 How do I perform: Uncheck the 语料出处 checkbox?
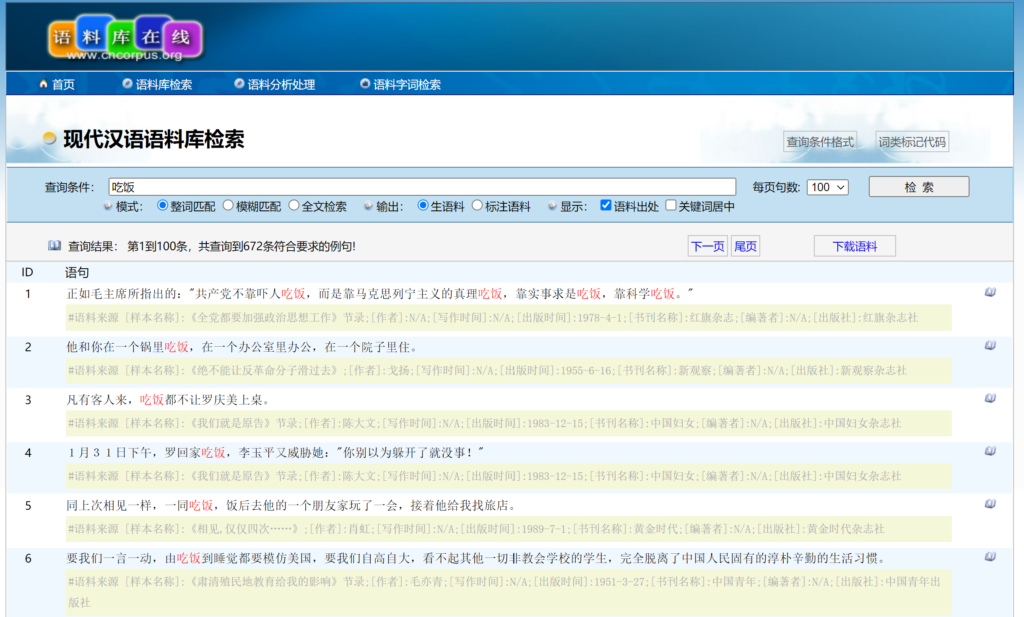pos(606,206)
